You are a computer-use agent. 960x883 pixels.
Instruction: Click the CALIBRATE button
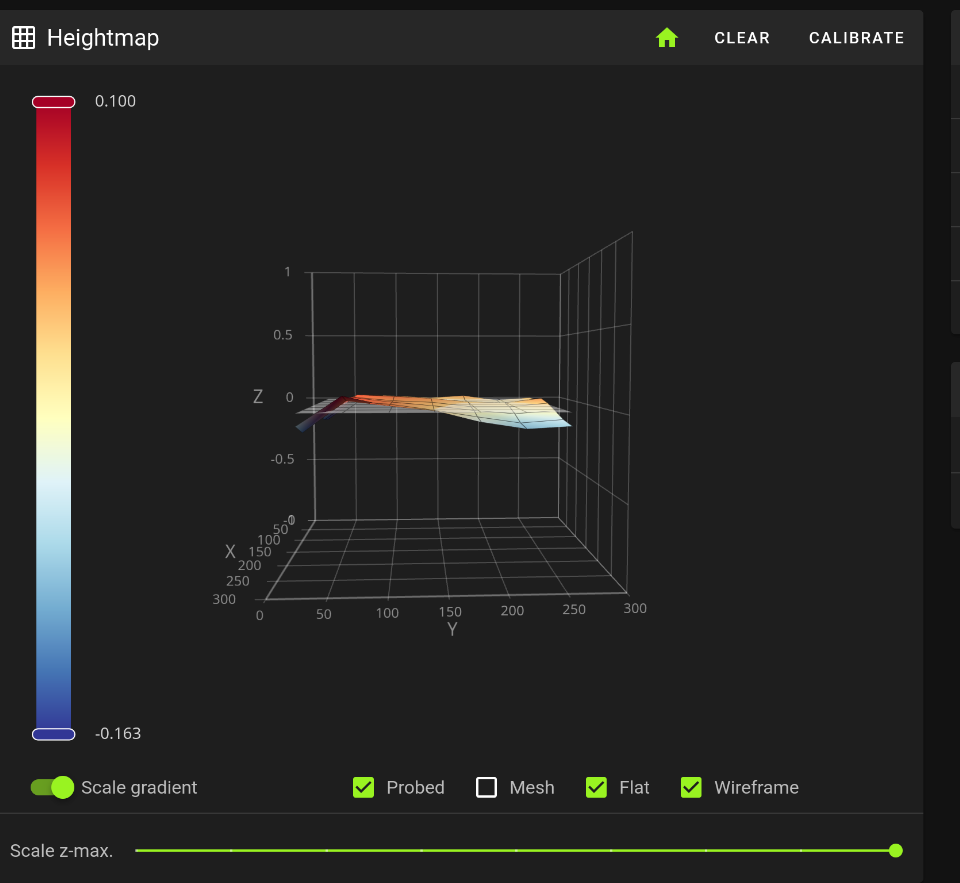point(857,38)
